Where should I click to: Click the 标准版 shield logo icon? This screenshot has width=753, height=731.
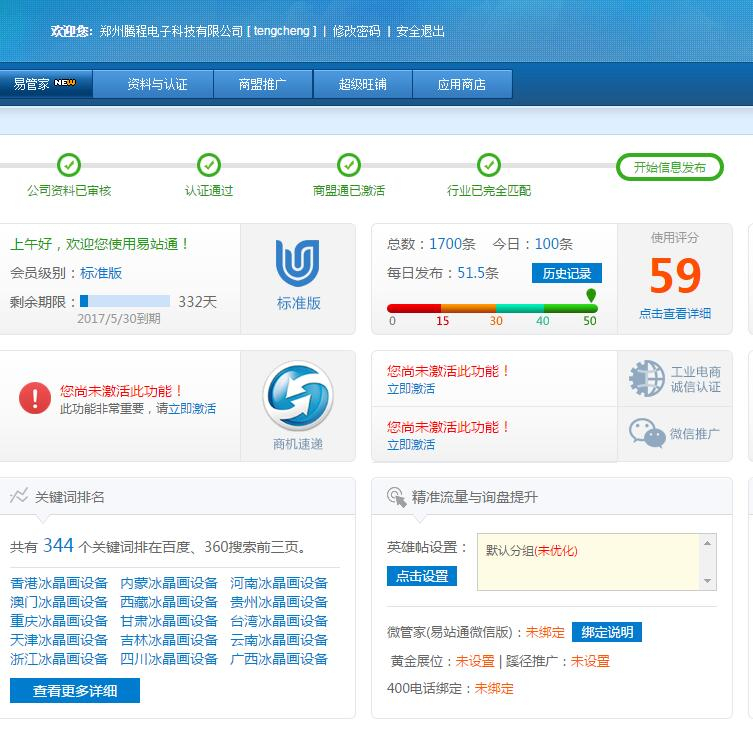tap(298, 263)
